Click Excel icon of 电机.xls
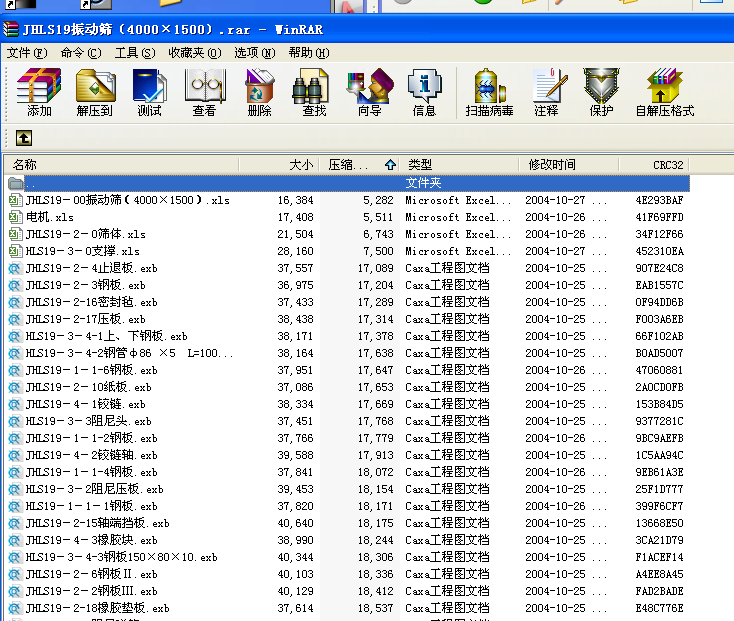This screenshot has height=621, width=734. [x=15, y=217]
